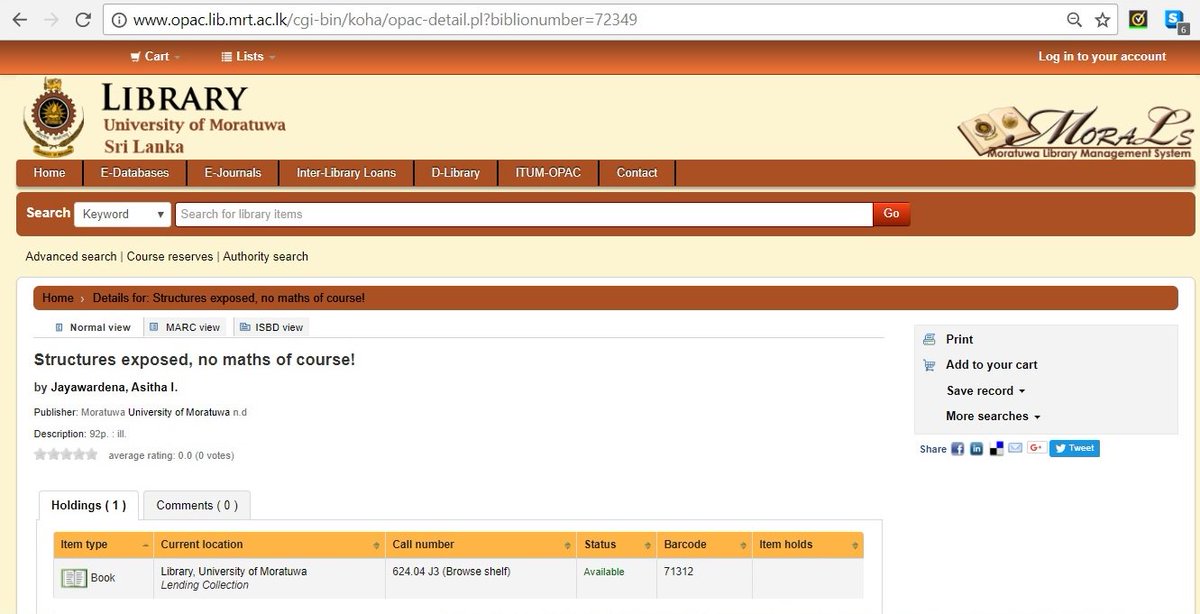Open the Skype extension icon
The width and height of the screenshot is (1200, 614).
click(1174, 20)
